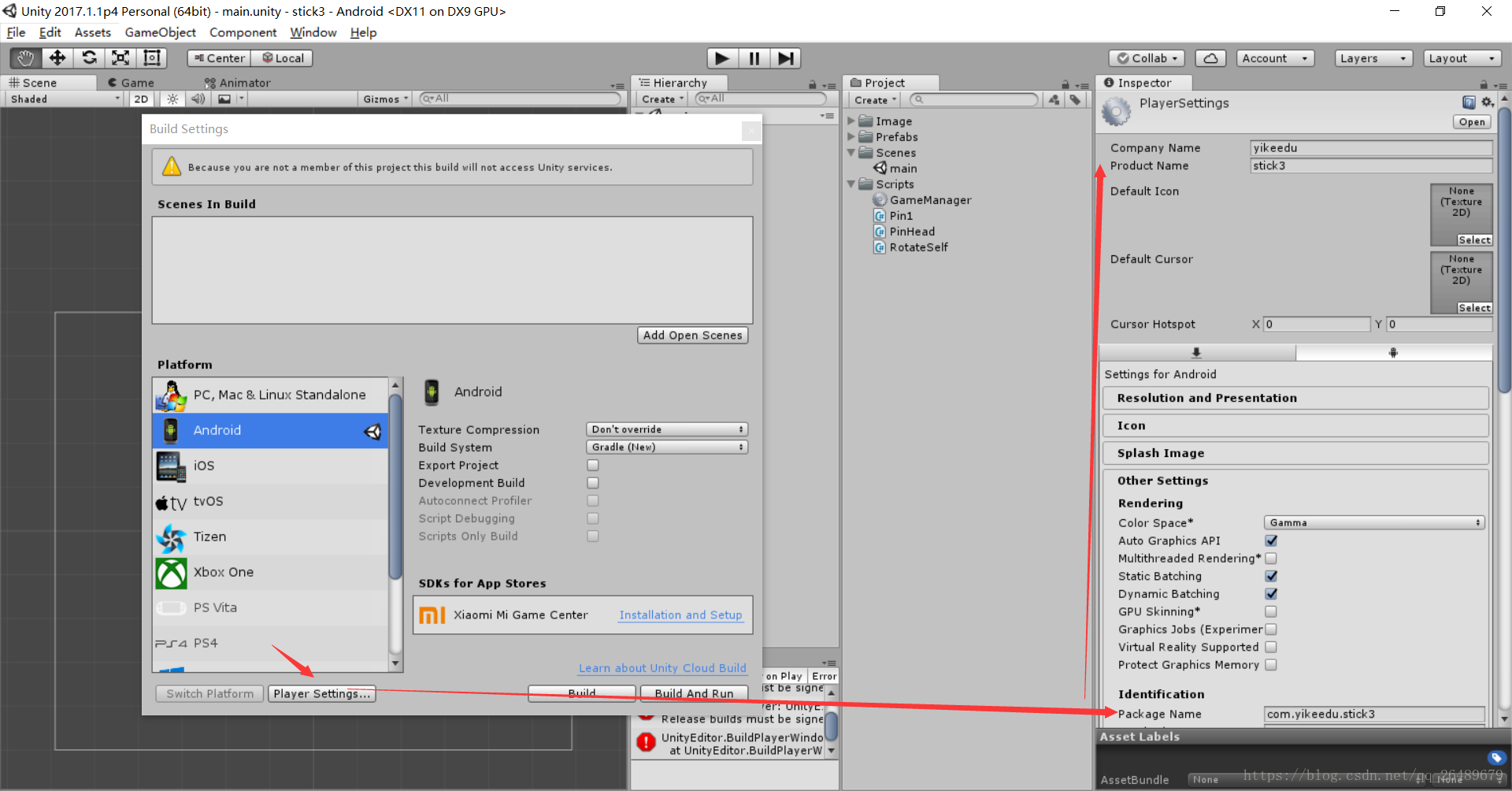The width and height of the screenshot is (1512, 791).
Task: Expand the Prefabs folder
Action: [851, 137]
